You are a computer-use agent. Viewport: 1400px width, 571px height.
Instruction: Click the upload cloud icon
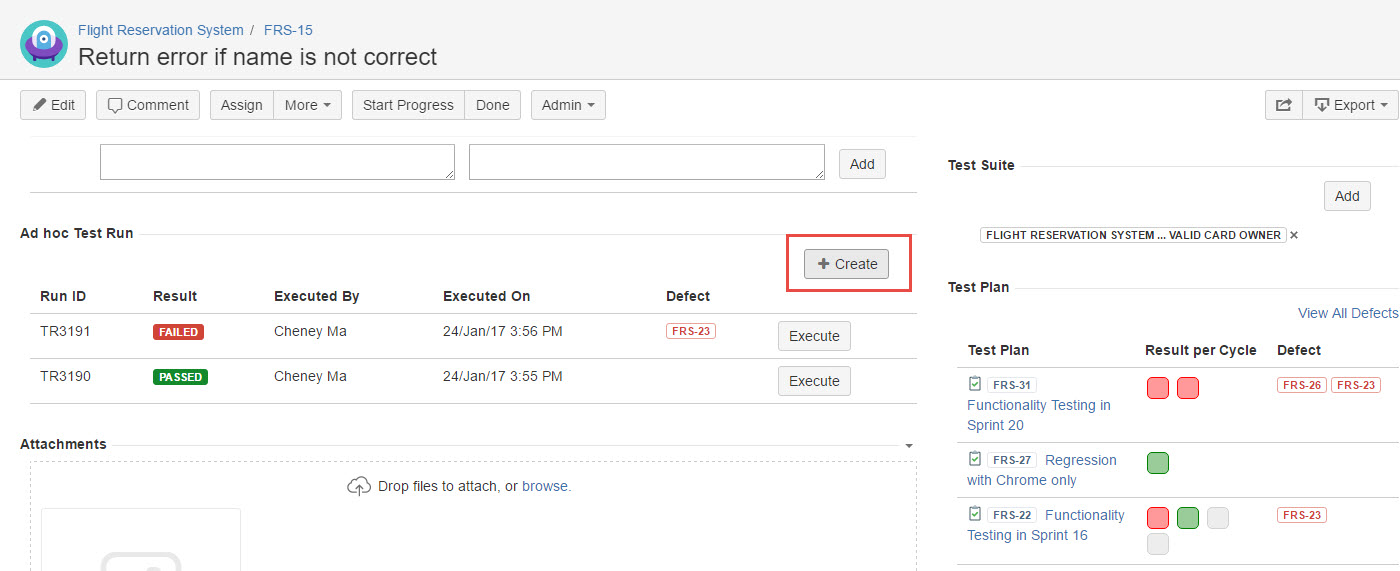[x=359, y=486]
